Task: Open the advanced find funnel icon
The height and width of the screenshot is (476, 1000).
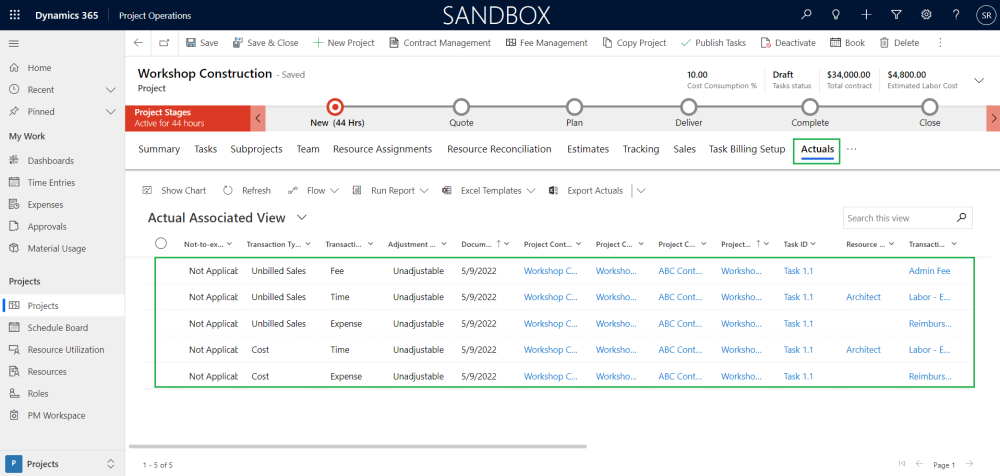Action: (895, 15)
